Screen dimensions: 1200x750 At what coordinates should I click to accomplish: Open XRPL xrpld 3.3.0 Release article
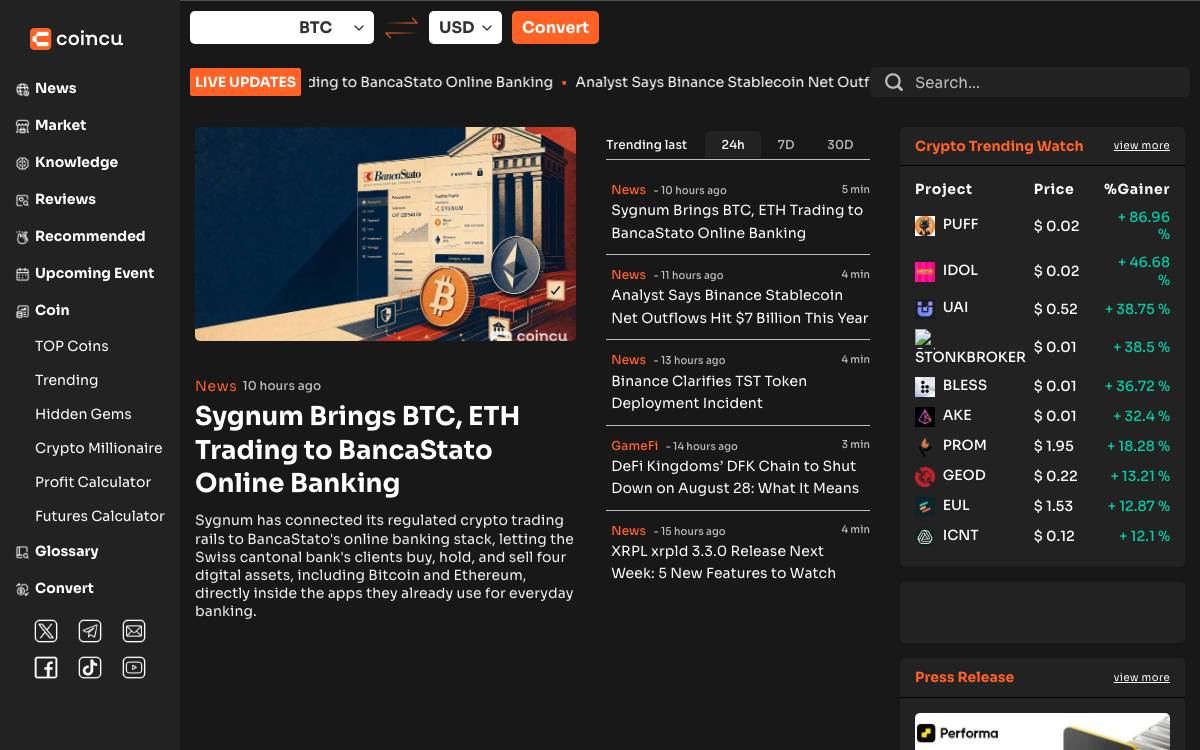point(723,562)
